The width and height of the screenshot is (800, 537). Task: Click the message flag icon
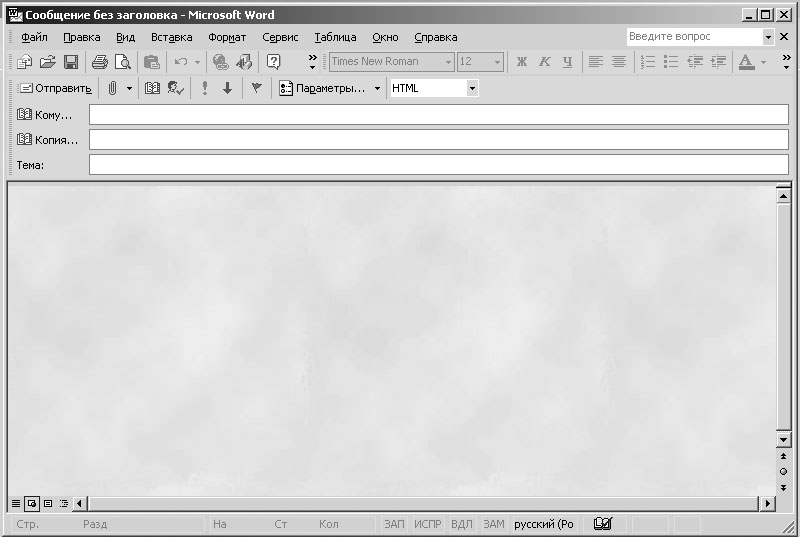(256, 88)
